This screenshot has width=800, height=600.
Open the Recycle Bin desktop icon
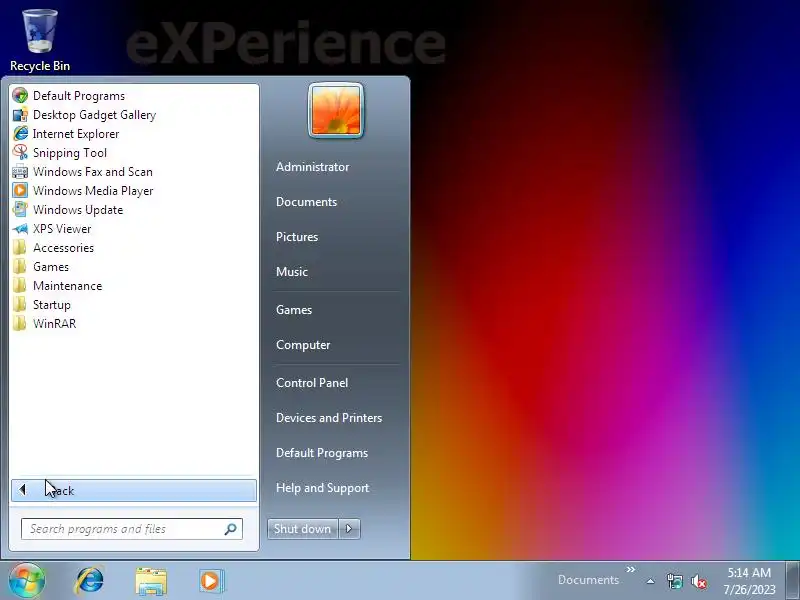[40, 41]
